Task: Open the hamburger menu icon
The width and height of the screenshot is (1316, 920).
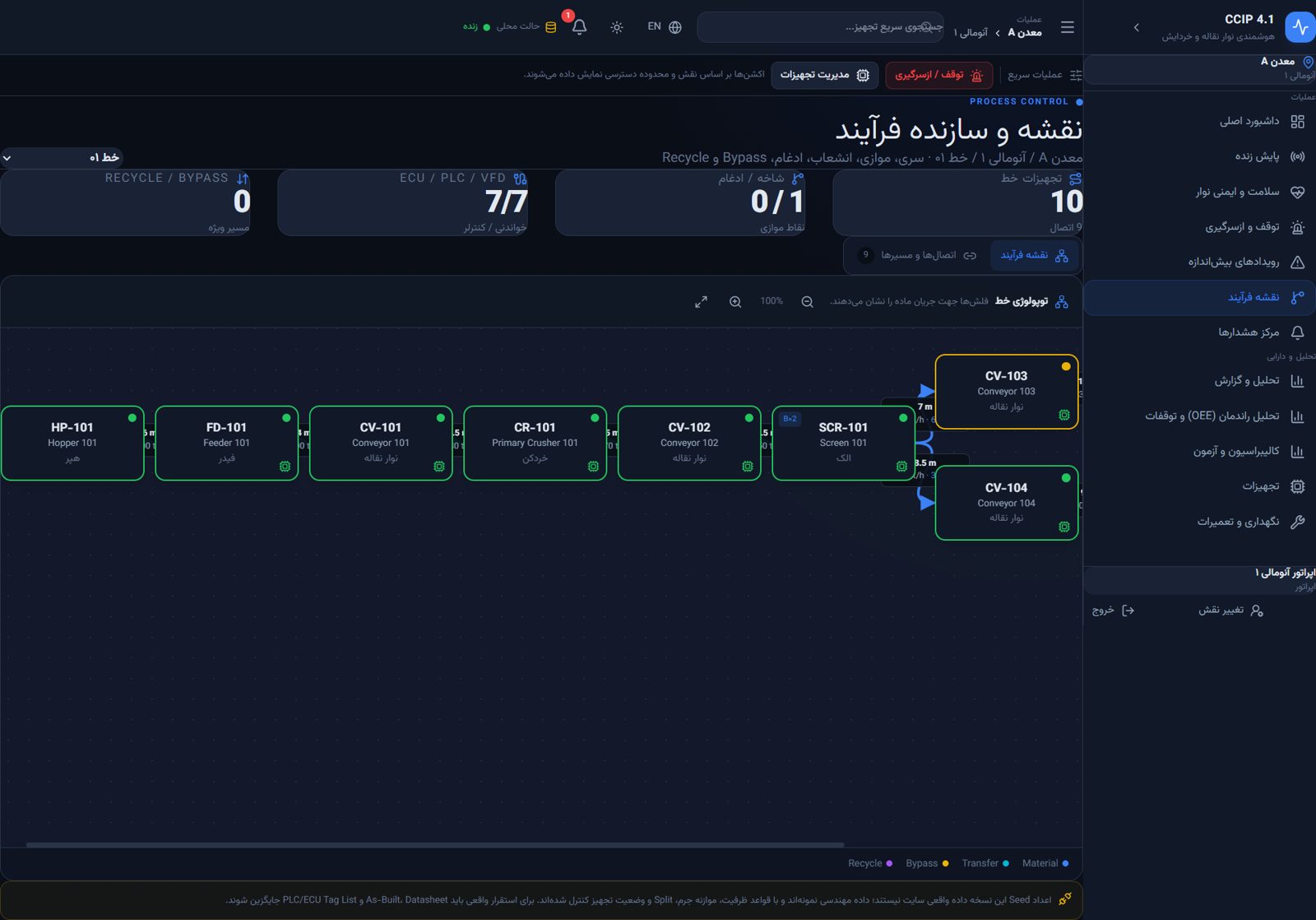Action: click(1068, 27)
